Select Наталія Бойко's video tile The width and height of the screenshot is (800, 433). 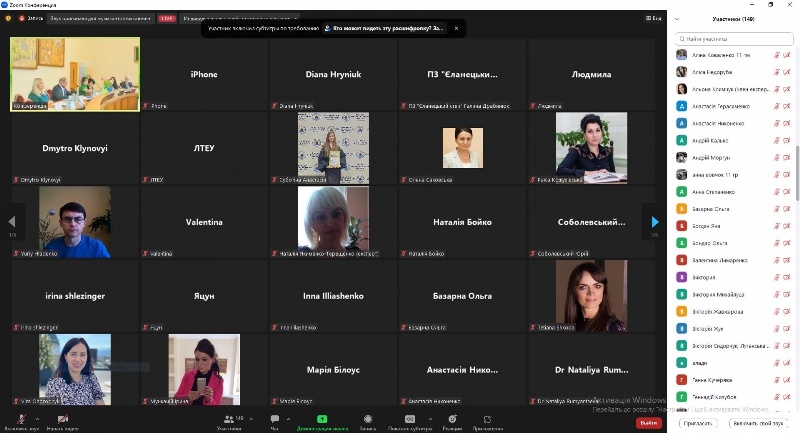462,222
